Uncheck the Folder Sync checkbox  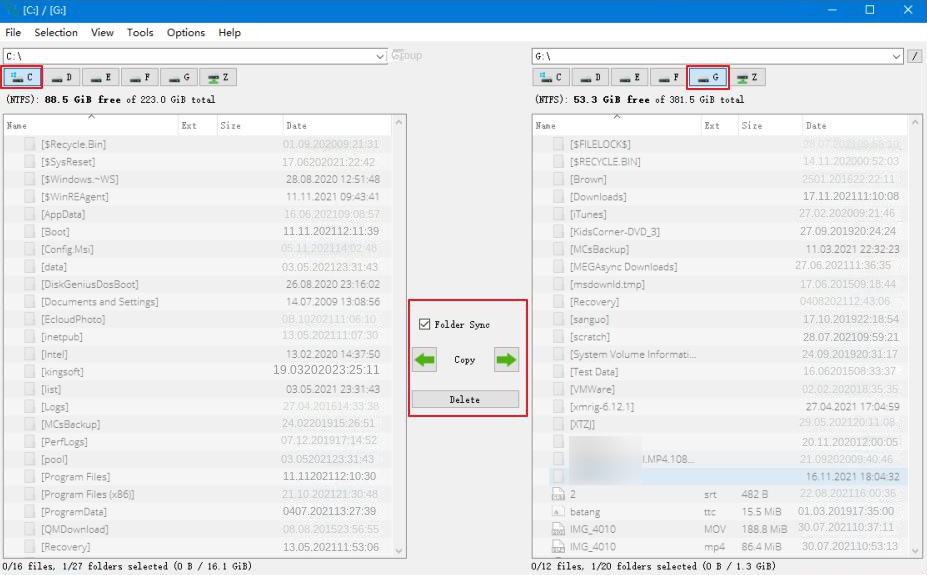(425, 325)
